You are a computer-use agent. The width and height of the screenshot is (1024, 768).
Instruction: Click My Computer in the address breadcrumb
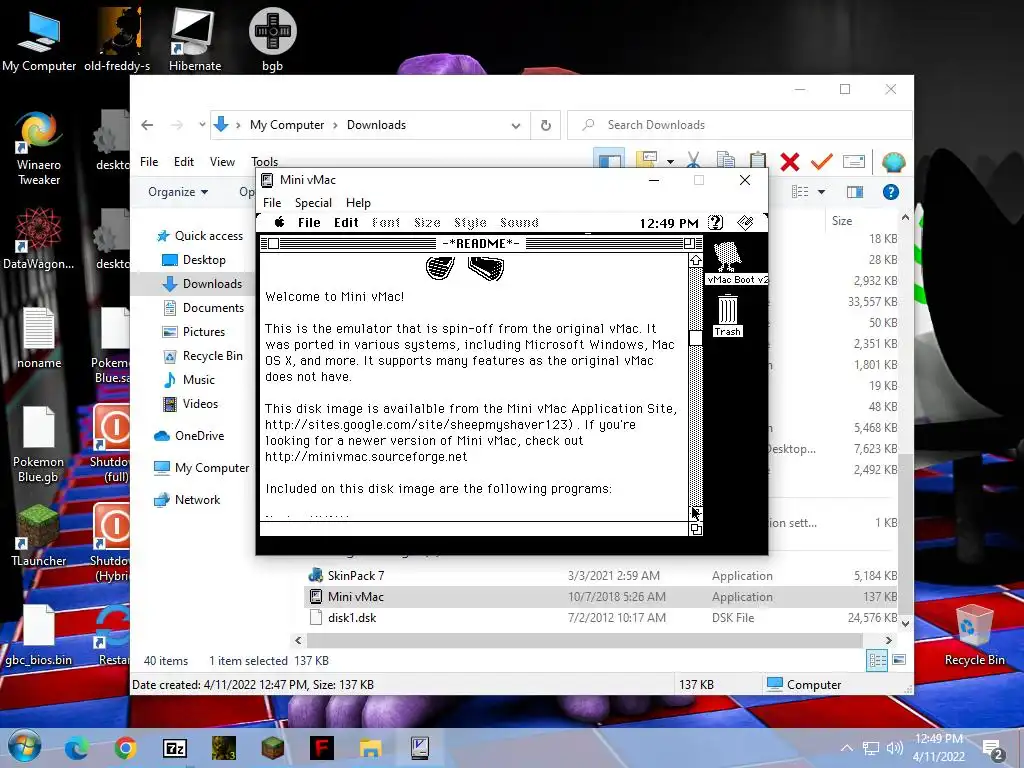(287, 125)
